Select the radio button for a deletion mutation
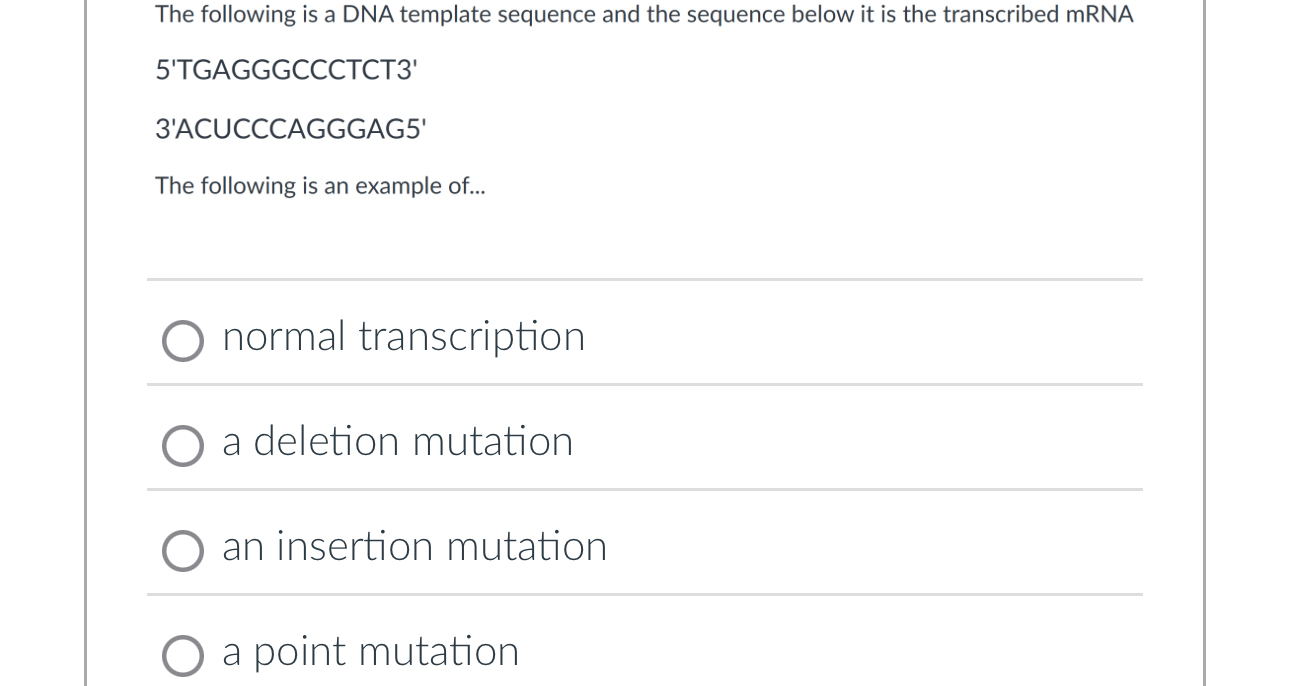This screenshot has height=686, width=1290. pyautogui.click(x=183, y=446)
